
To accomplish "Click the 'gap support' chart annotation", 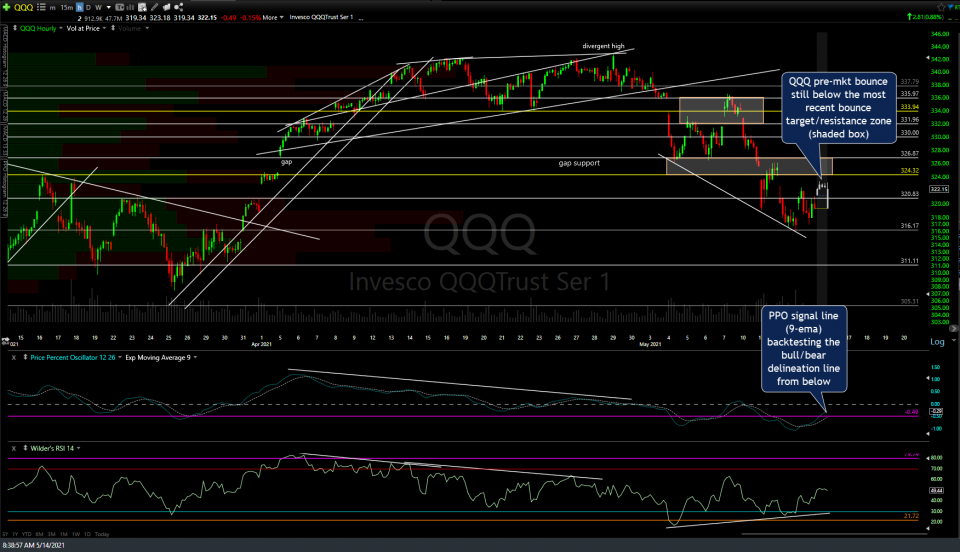I will (x=579, y=163).
